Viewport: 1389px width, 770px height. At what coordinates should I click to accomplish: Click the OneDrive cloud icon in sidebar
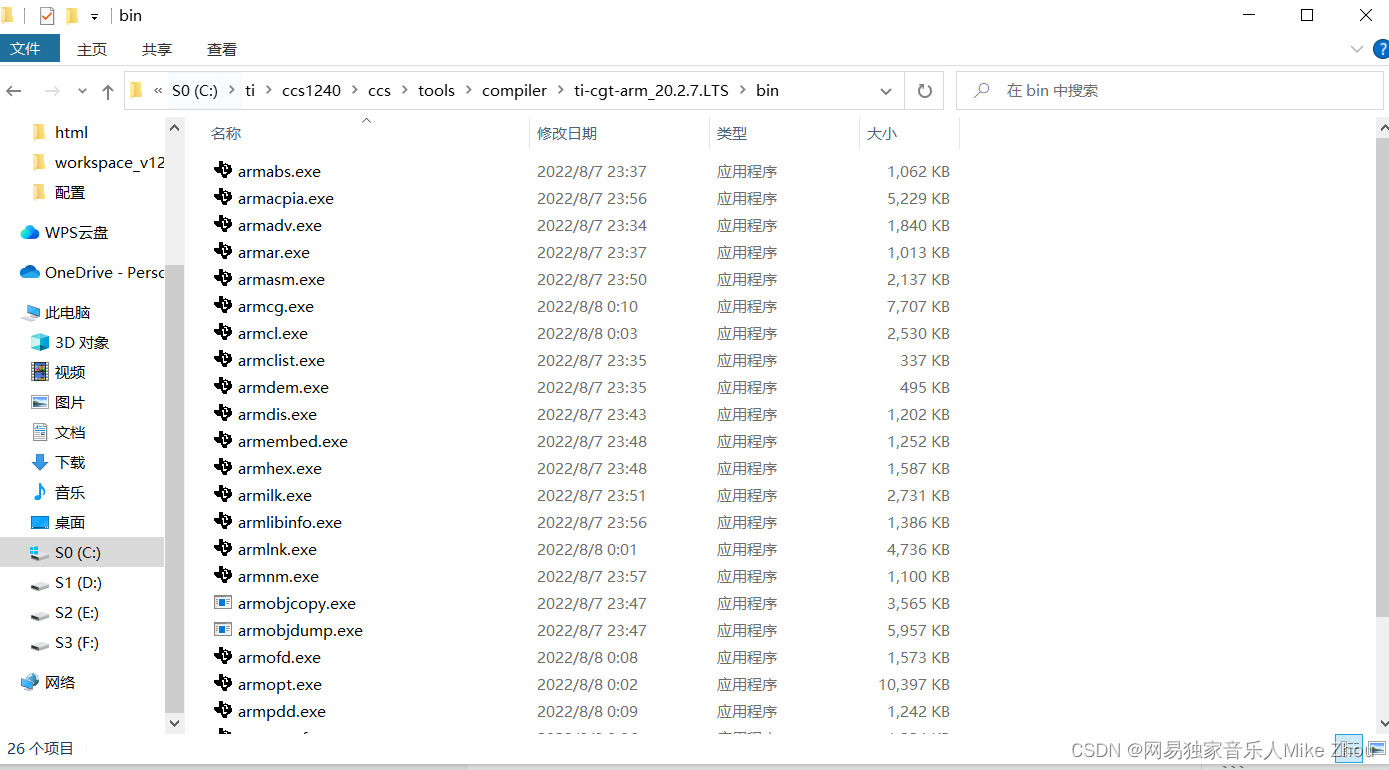point(30,272)
